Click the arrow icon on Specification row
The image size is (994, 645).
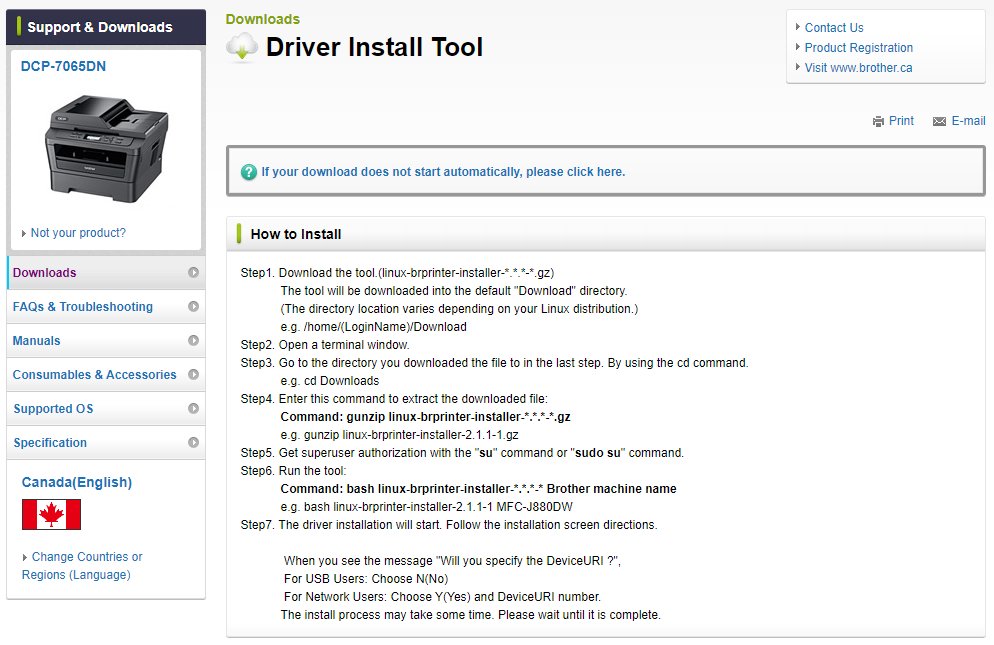pos(193,443)
